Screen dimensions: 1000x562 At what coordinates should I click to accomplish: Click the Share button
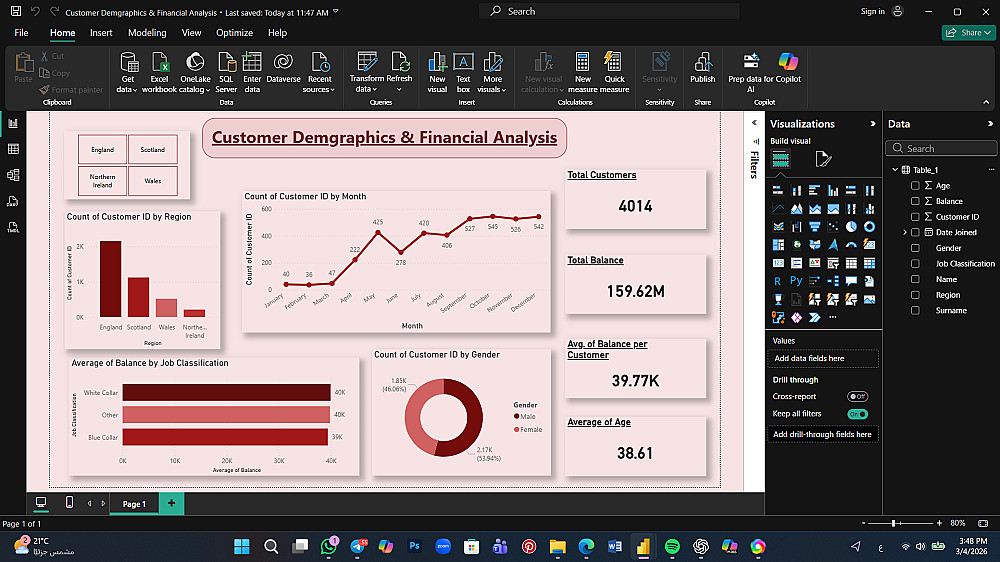click(x=968, y=33)
